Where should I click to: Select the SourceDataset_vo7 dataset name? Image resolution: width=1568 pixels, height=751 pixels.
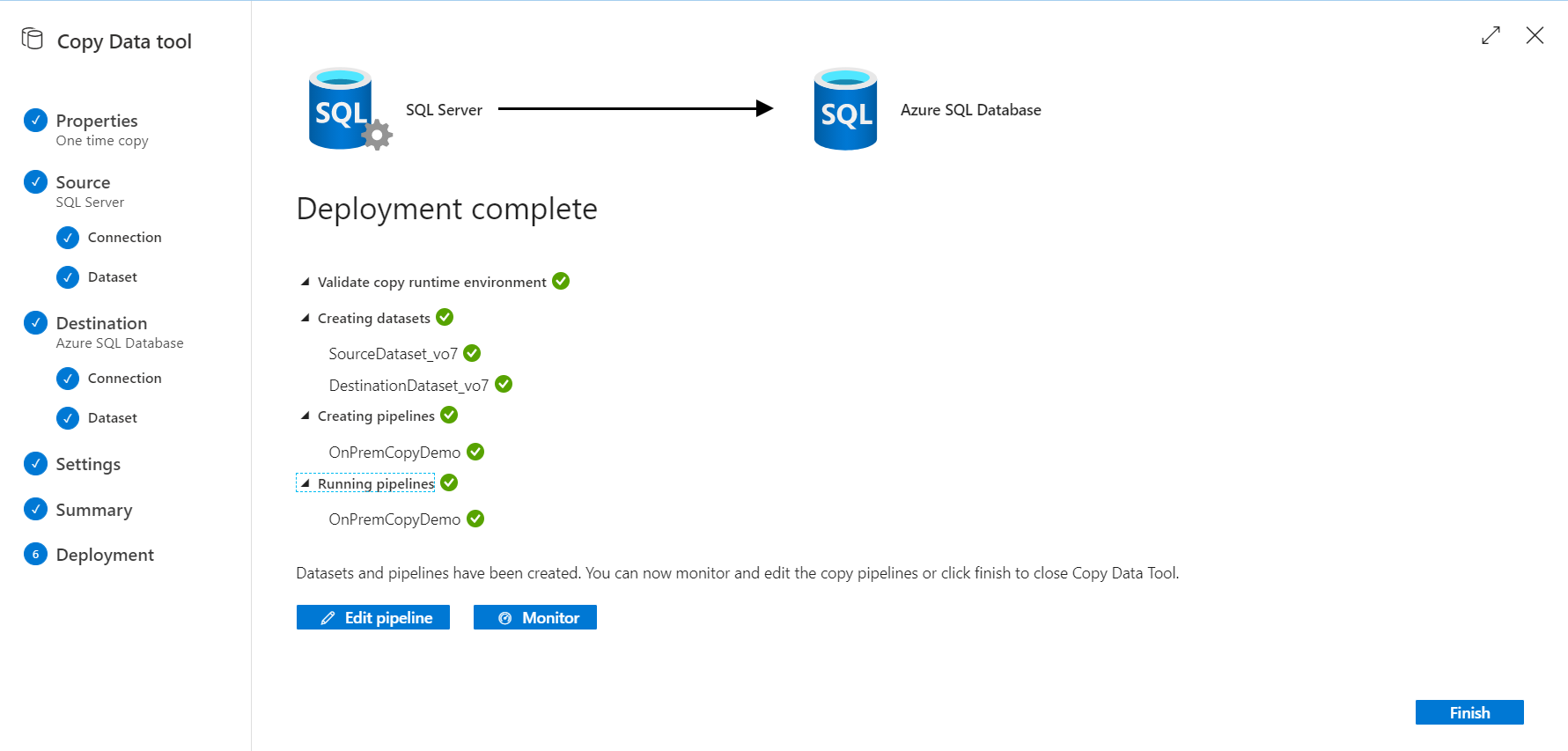tap(394, 354)
